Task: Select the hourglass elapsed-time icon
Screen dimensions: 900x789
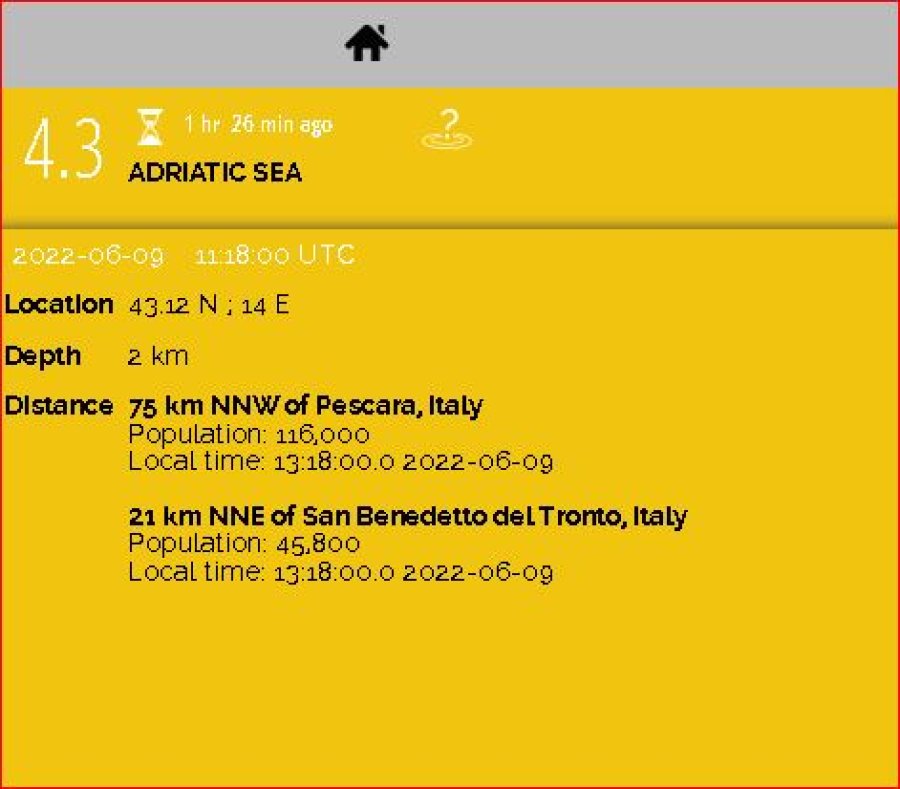Action: pos(150,127)
